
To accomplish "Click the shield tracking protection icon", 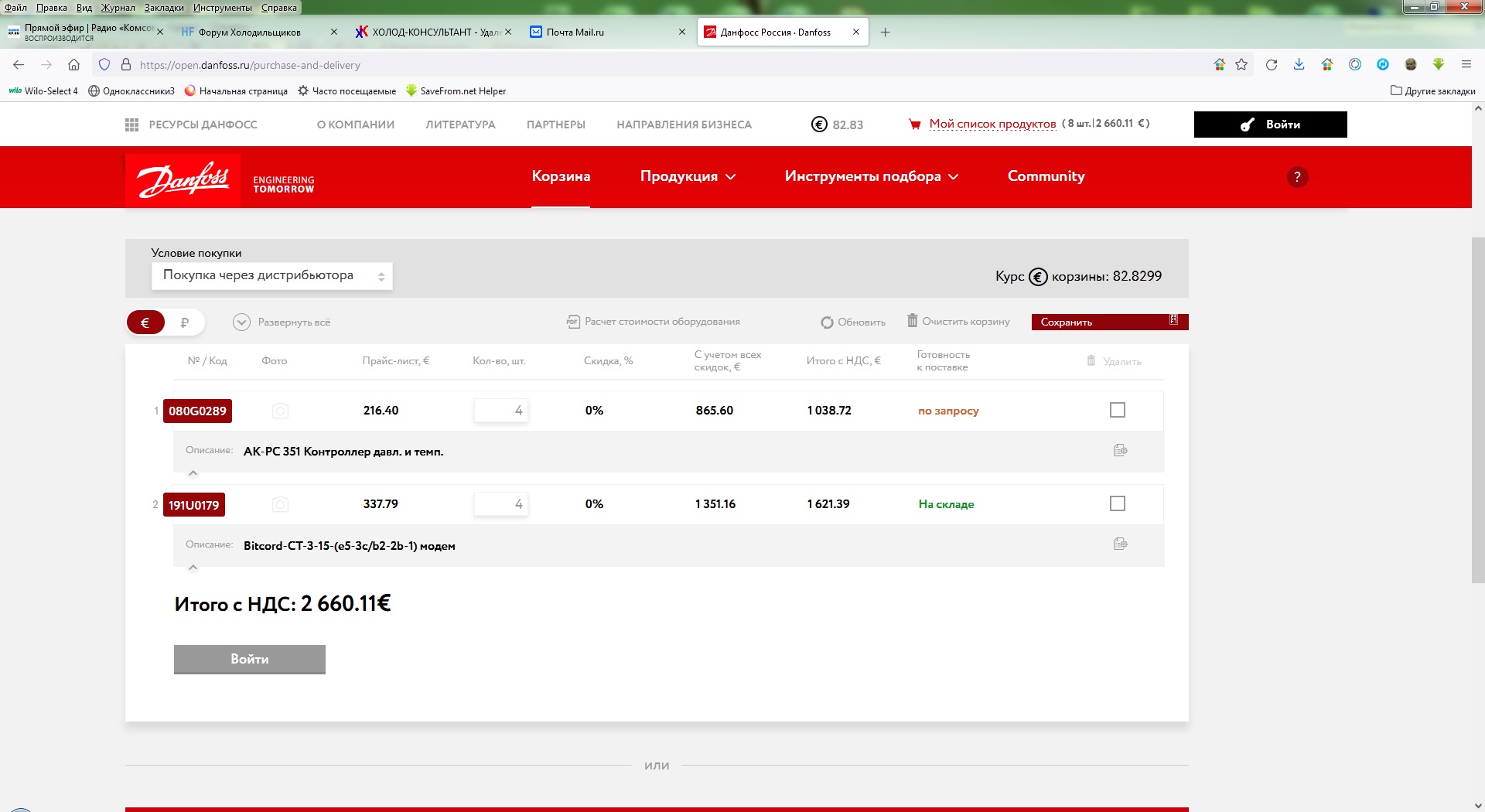I will (x=104, y=65).
